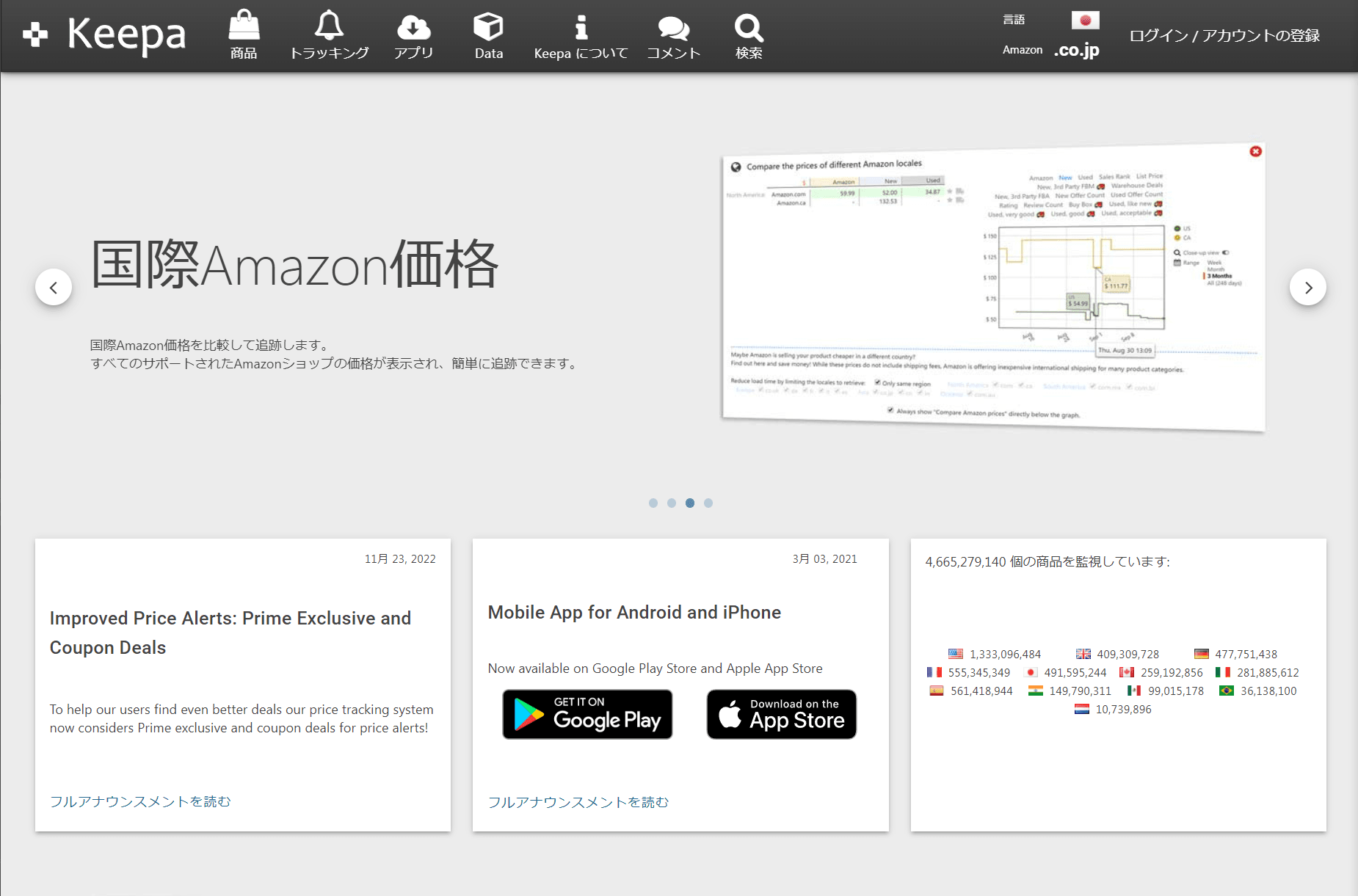
Task: Click the Japan flag language selector
Action: click(1085, 20)
